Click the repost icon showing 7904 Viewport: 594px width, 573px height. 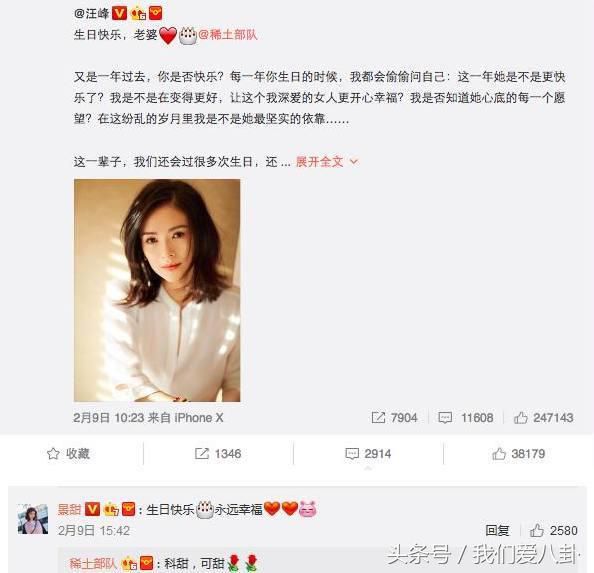tap(378, 418)
